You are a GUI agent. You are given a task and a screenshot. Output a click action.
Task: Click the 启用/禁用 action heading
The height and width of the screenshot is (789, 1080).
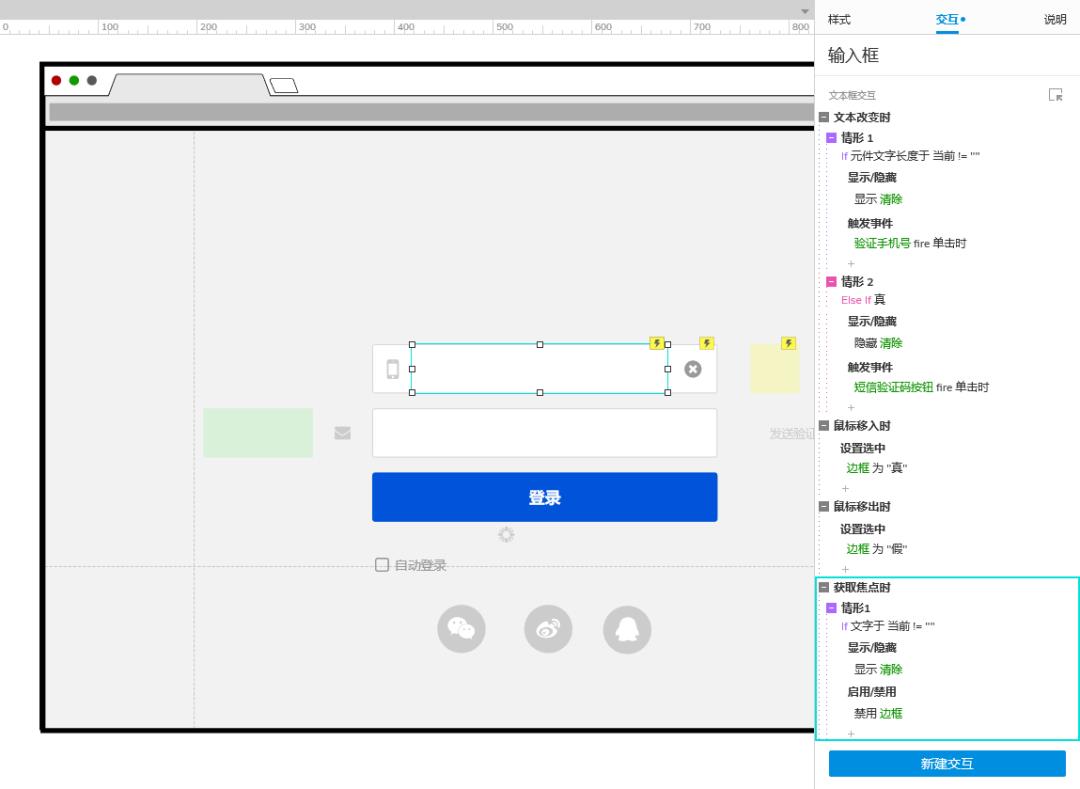871,692
